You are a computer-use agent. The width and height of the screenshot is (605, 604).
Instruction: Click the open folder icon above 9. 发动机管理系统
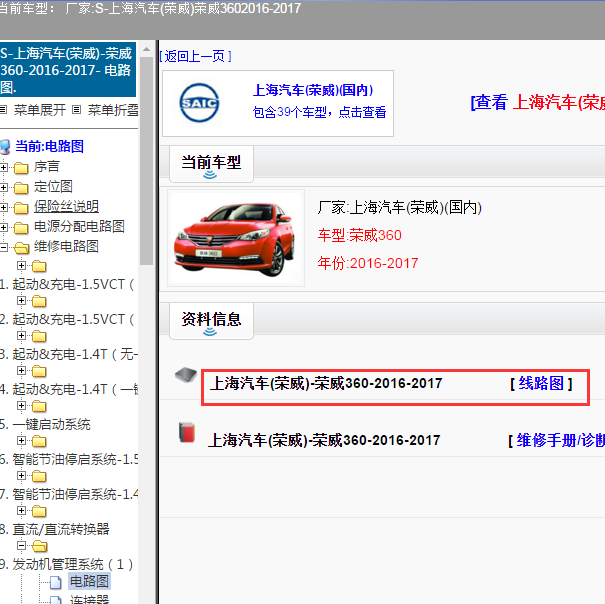(39, 546)
